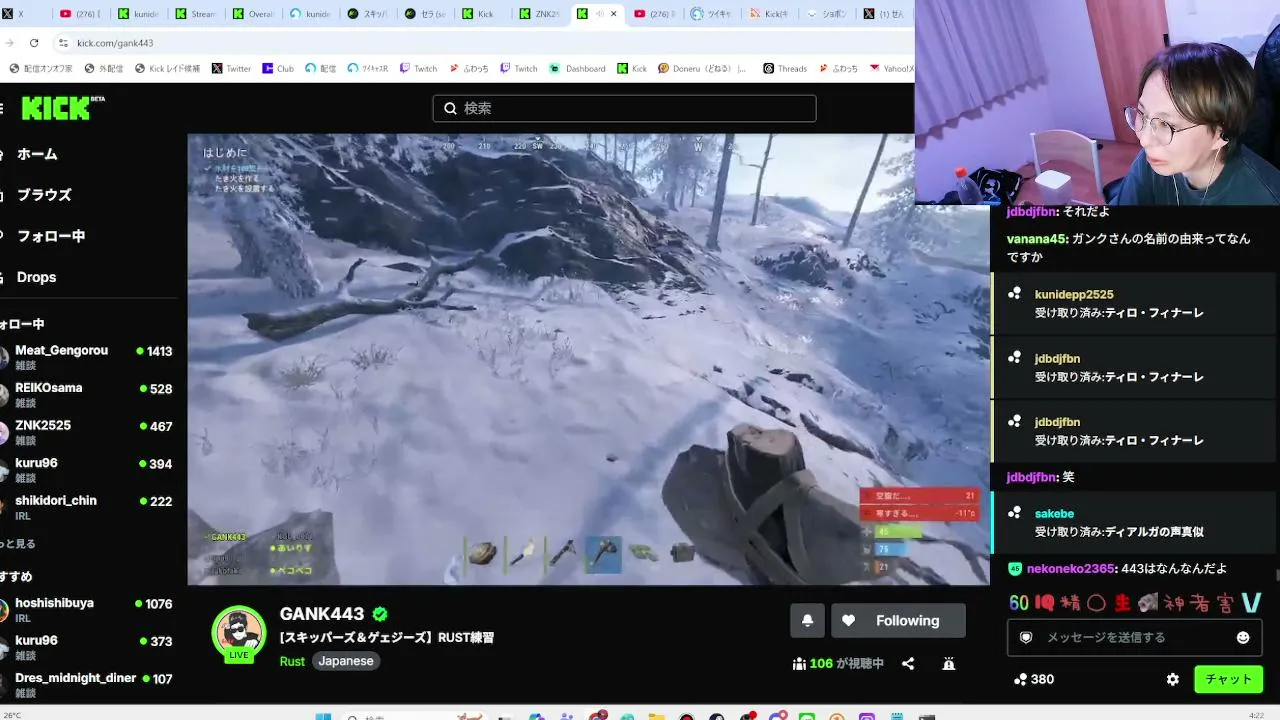Screen dimensions: 1280x720
Task: Open the Dashboard bookmark
Action: click(578, 69)
